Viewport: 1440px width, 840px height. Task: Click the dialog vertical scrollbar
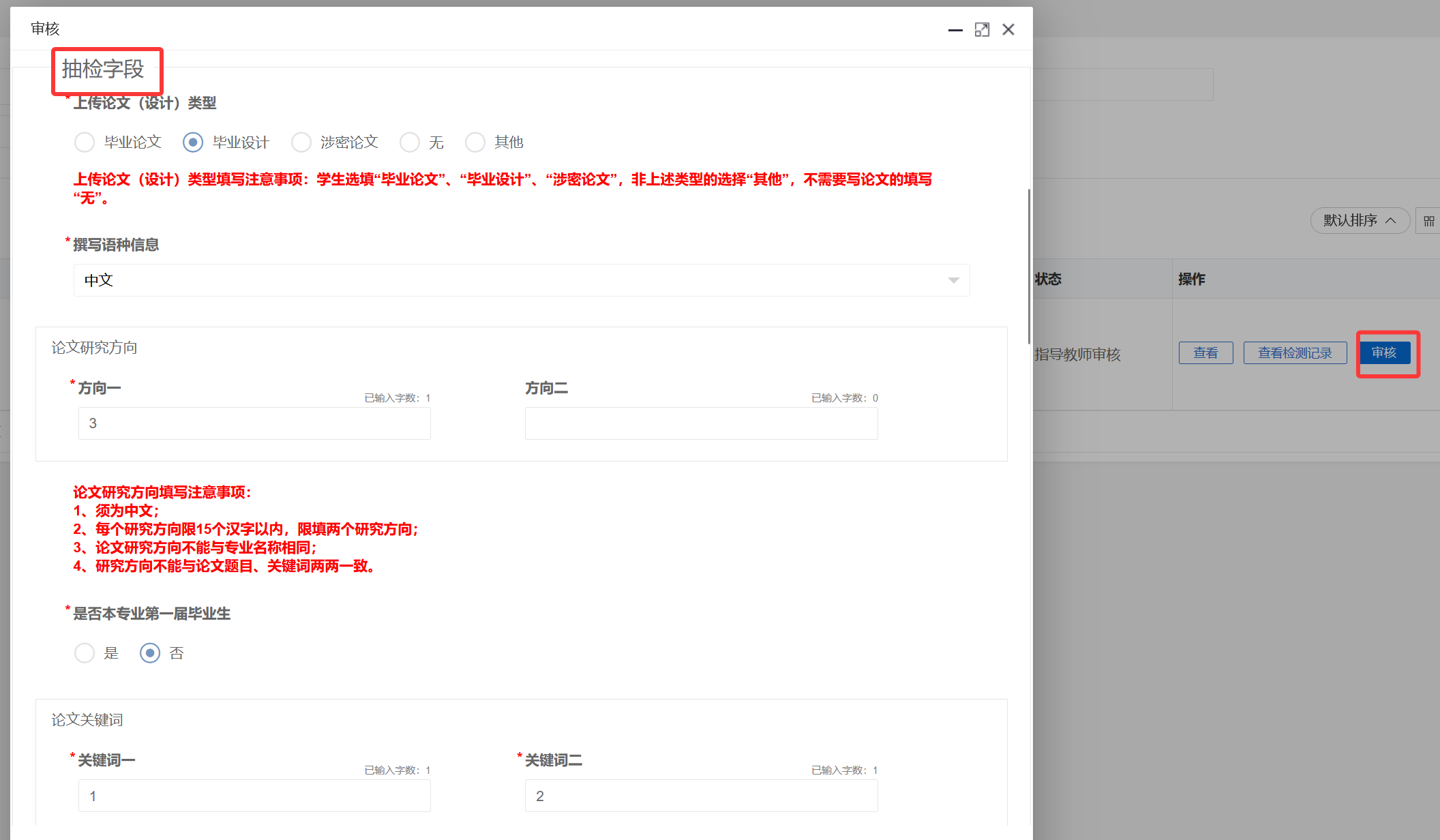[x=1029, y=266]
